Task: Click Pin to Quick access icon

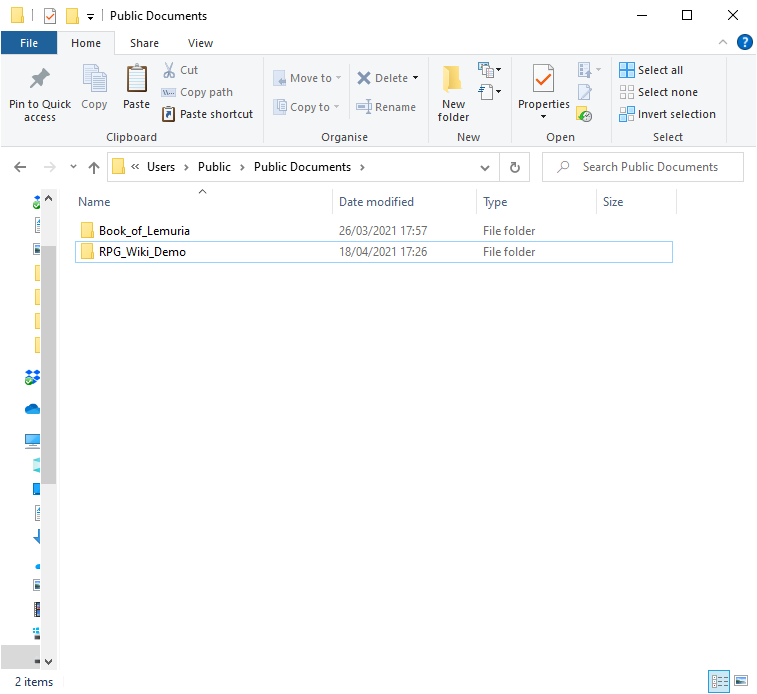Action: [40, 79]
